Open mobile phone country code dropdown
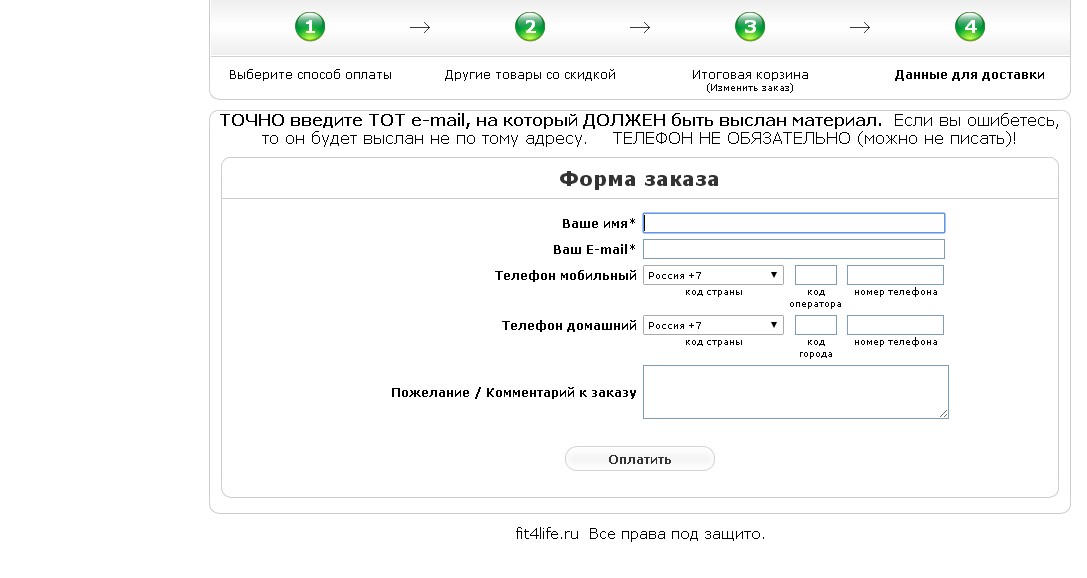Image resolution: width=1087 pixels, height=578 pixels. (x=713, y=275)
